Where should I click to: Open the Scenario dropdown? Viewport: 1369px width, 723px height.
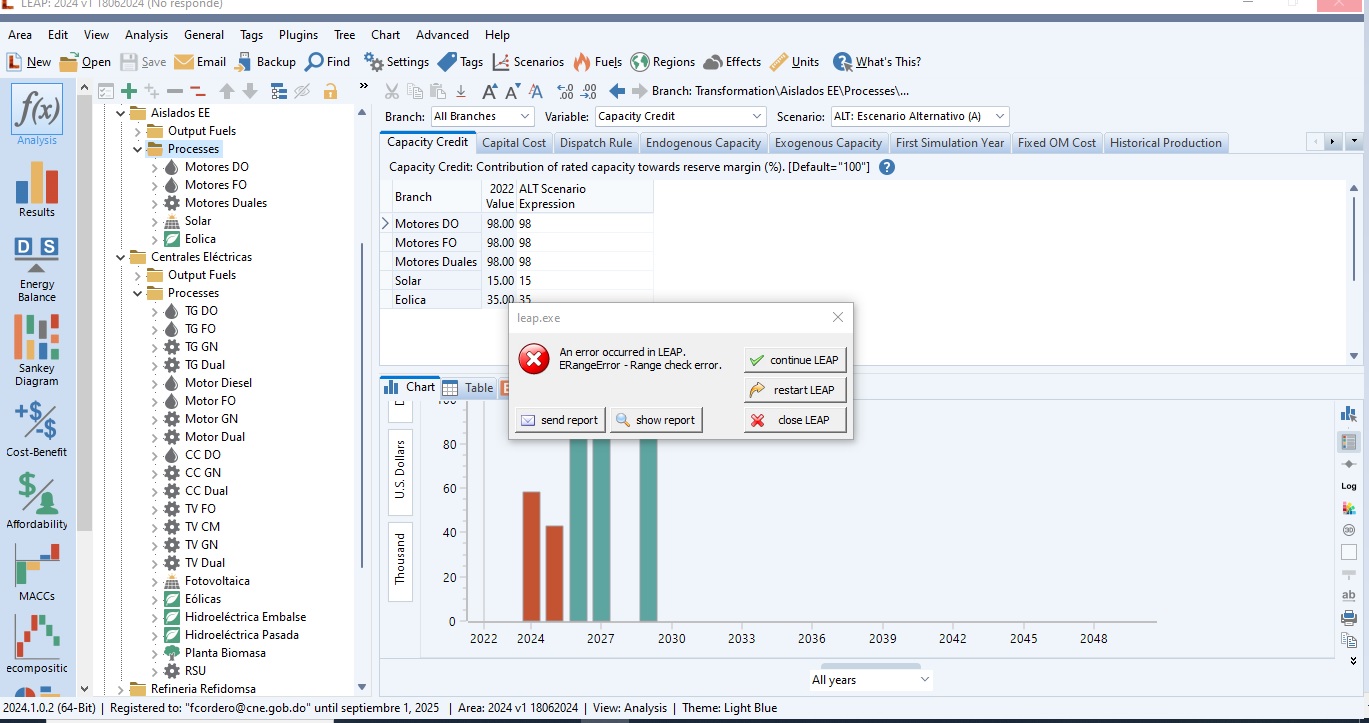(x=919, y=117)
